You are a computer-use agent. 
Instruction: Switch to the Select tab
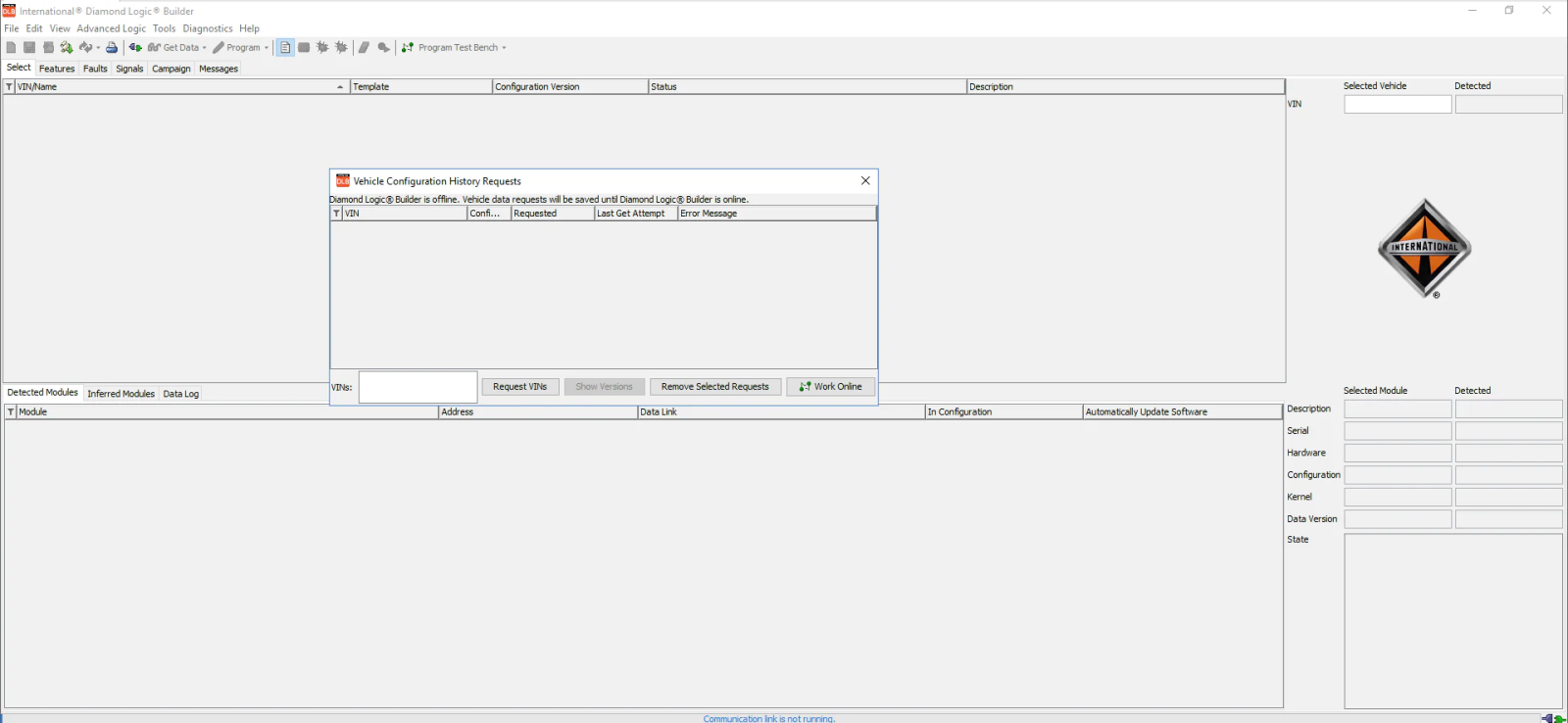19,68
